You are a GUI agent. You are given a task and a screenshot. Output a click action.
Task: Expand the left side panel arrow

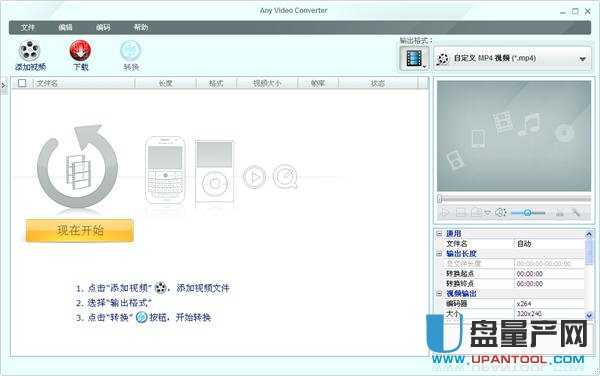point(3,86)
